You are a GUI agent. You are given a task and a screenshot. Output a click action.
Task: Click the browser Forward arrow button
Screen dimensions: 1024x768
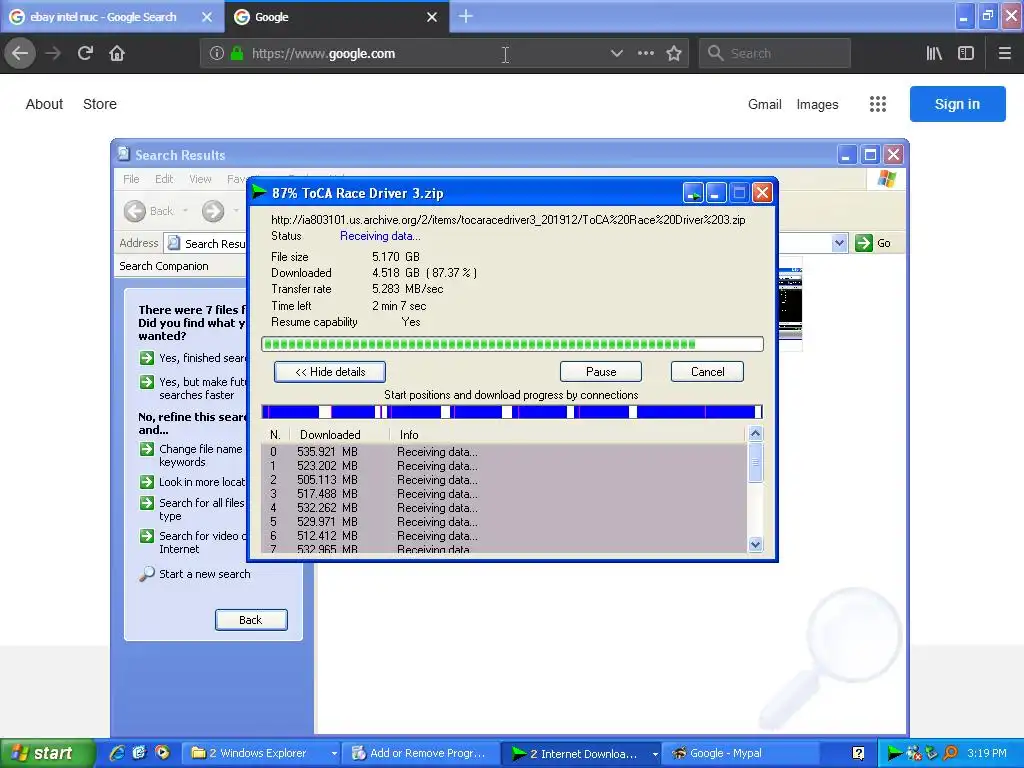point(53,54)
